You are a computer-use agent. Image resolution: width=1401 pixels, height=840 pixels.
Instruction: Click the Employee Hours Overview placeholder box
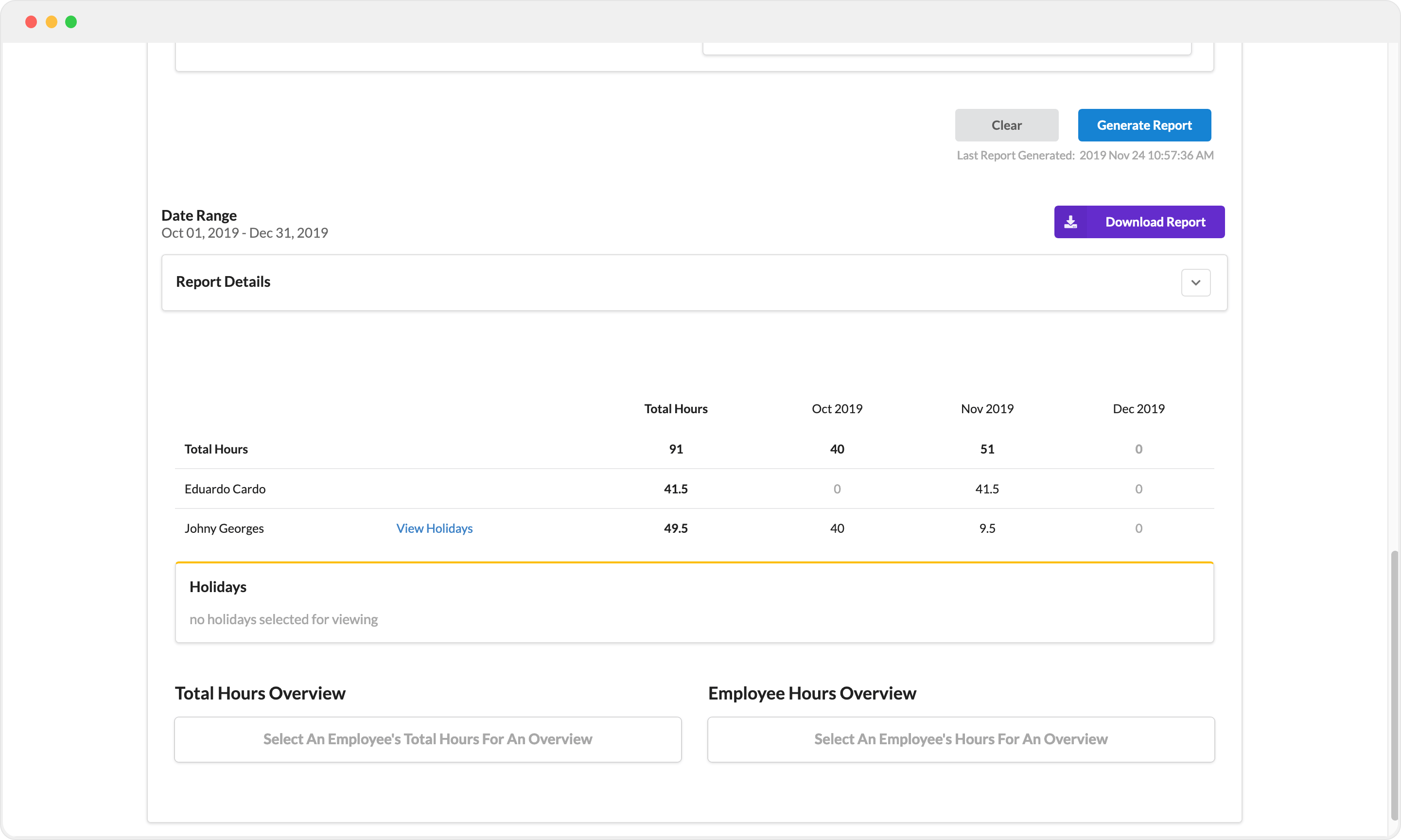coord(961,739)
